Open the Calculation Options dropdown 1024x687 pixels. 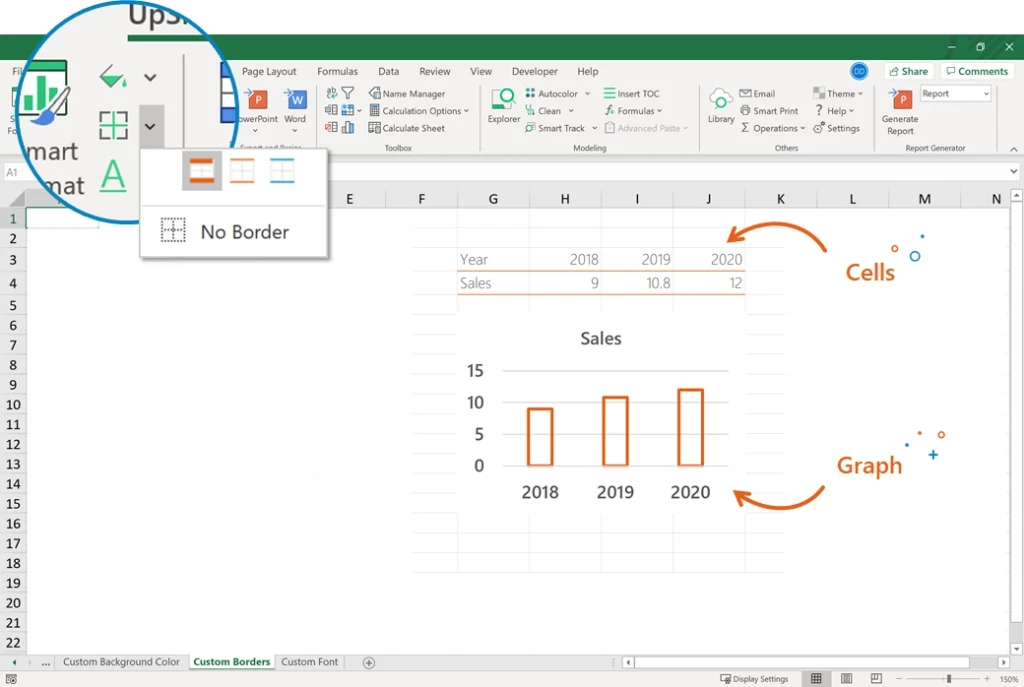(420, 110)
